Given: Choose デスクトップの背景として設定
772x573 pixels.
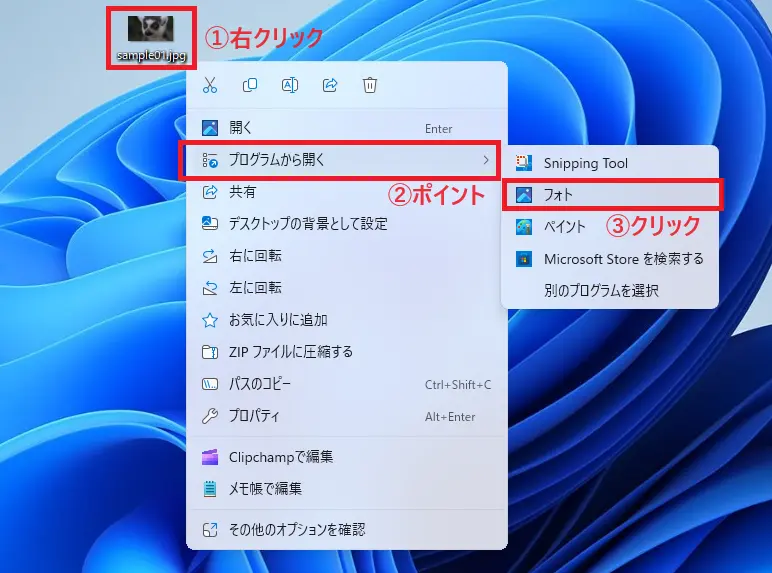Looking at the screenshot, I should 307,224.
